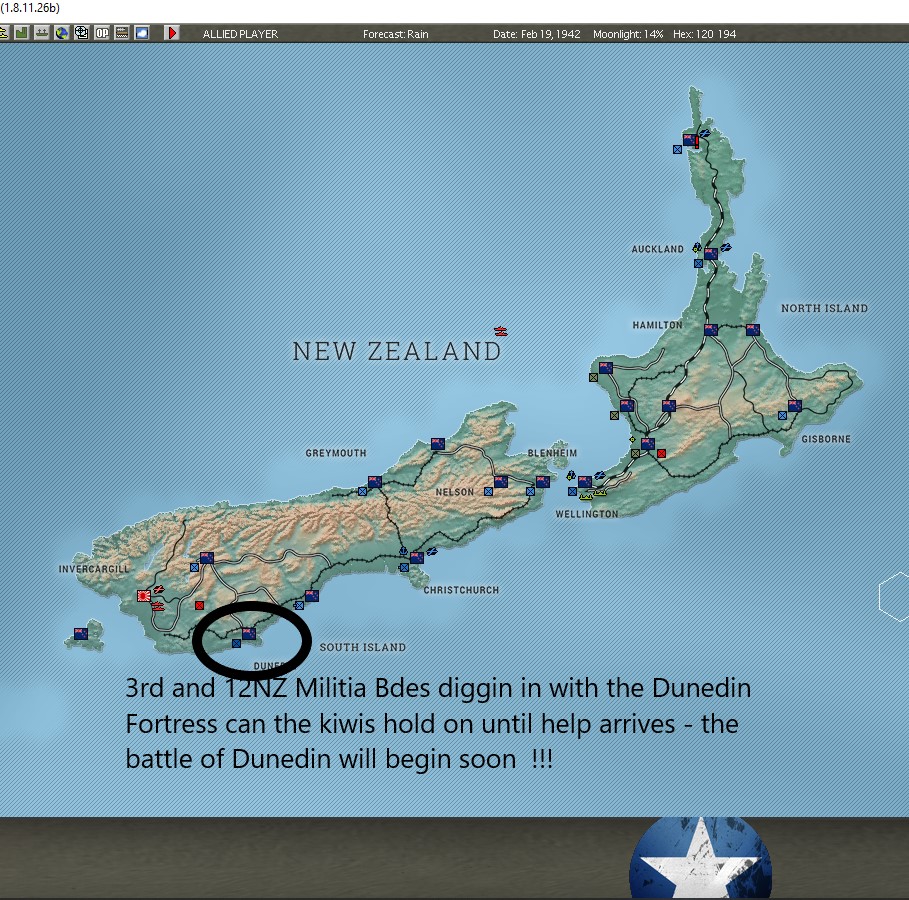Select the blue land unit below Auckland

[699, 263]
